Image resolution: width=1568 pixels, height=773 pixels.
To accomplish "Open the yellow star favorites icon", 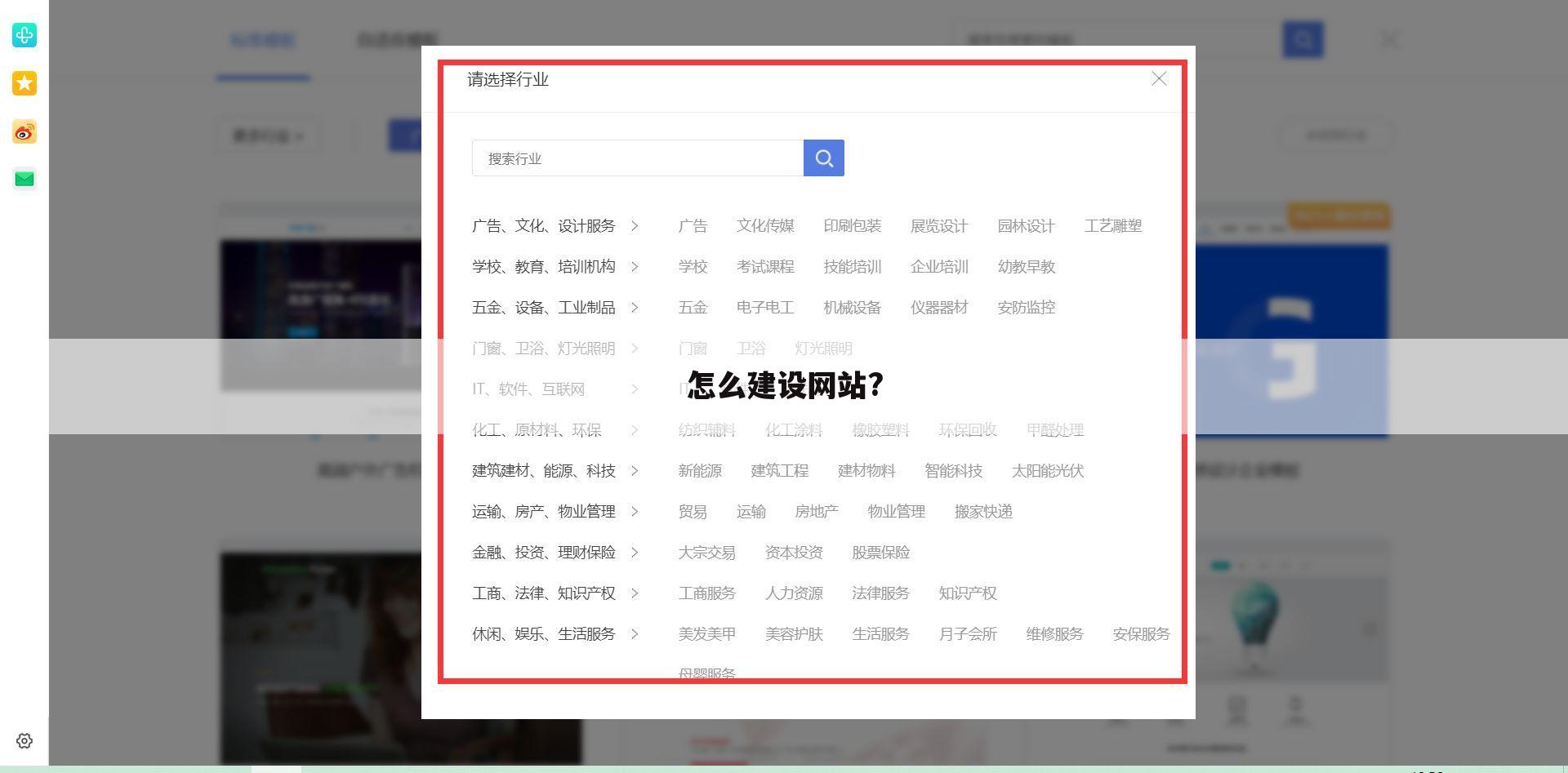I will (x=24, y=83).
